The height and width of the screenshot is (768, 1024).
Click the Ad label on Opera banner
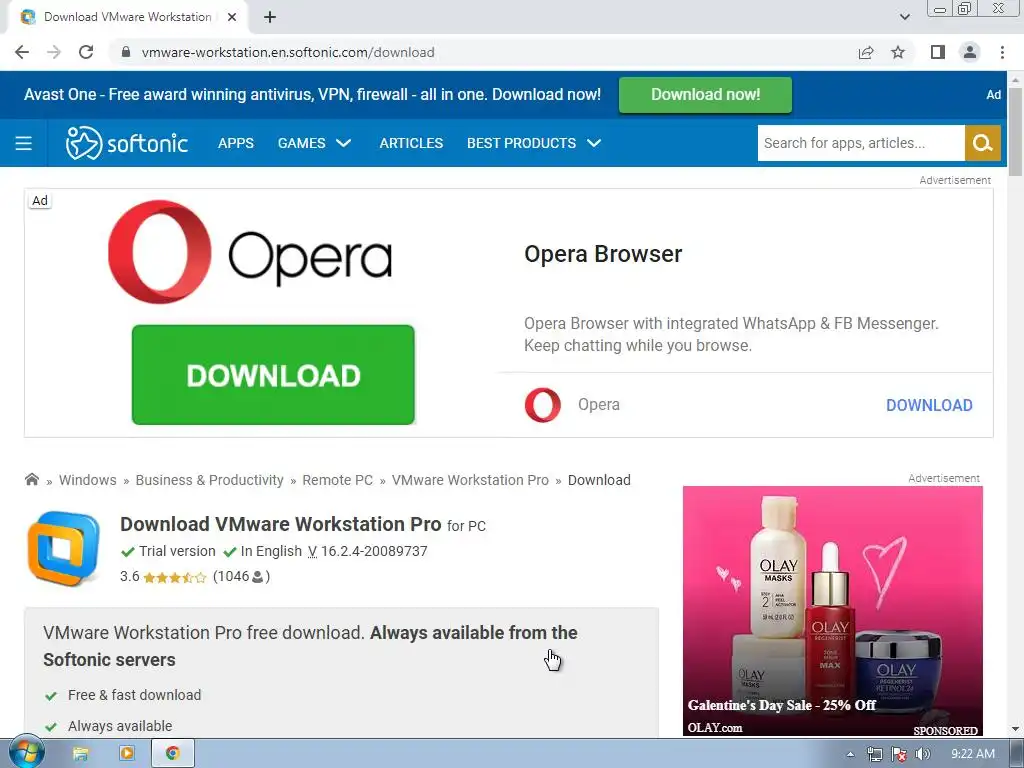40,200
